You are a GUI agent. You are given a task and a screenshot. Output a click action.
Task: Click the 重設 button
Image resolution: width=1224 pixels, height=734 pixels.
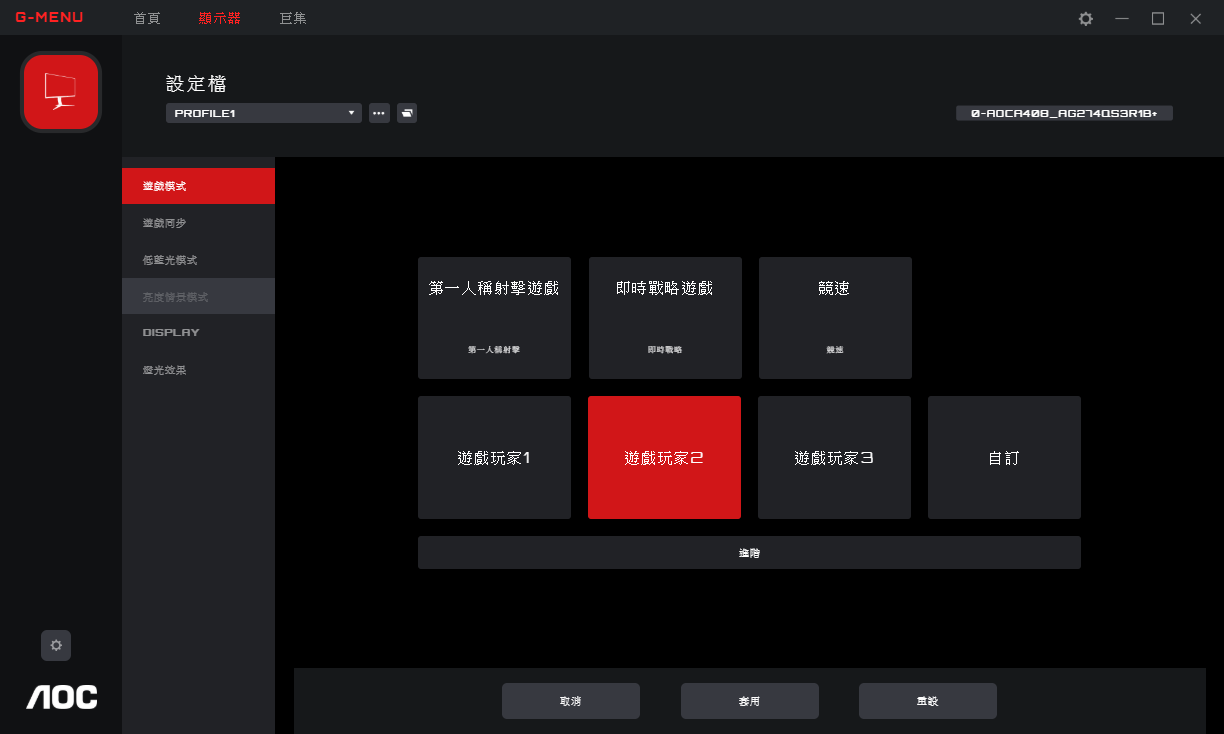point(928,701)
